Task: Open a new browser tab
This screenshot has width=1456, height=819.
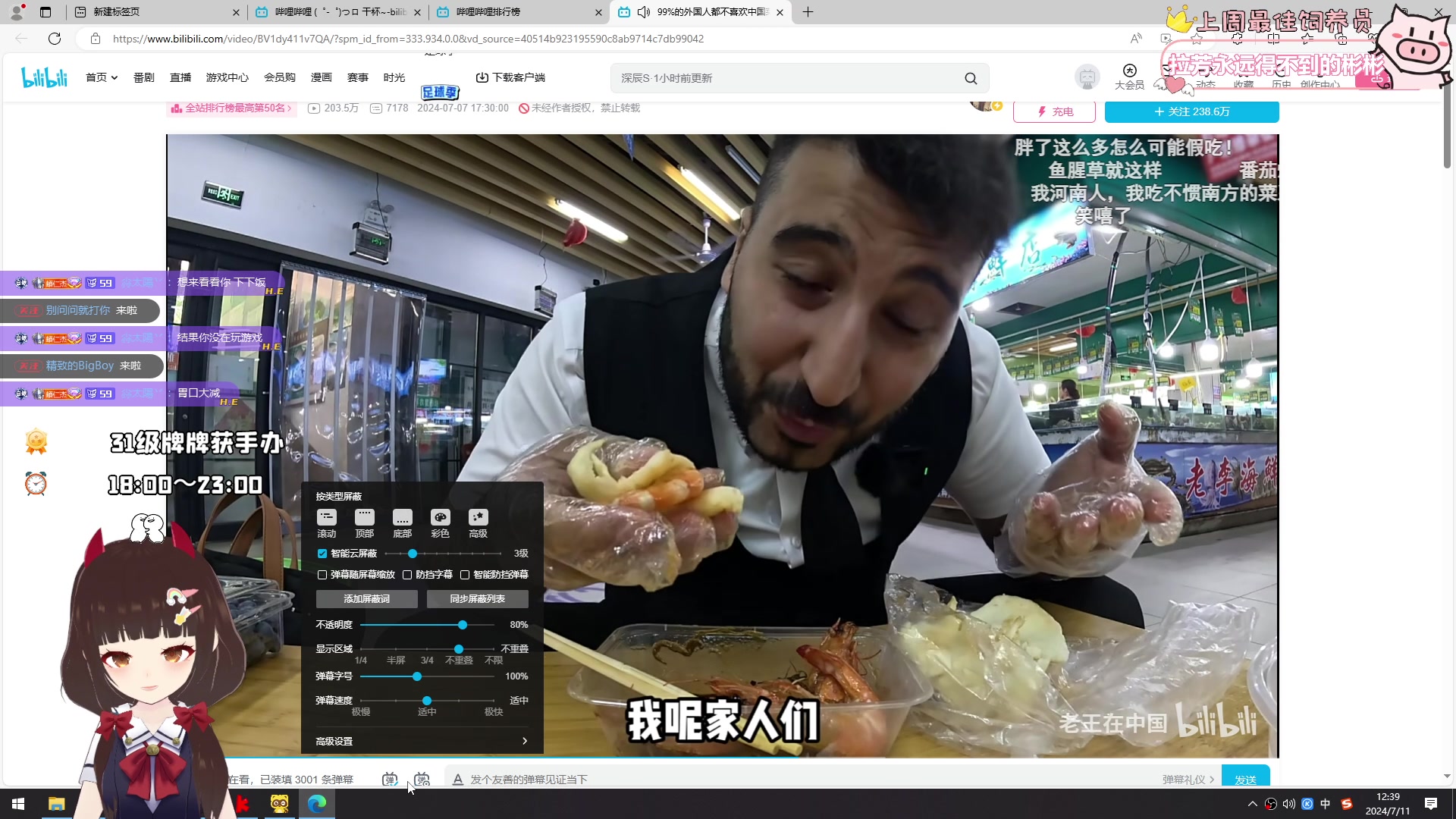Action: (x=808, y=11)
